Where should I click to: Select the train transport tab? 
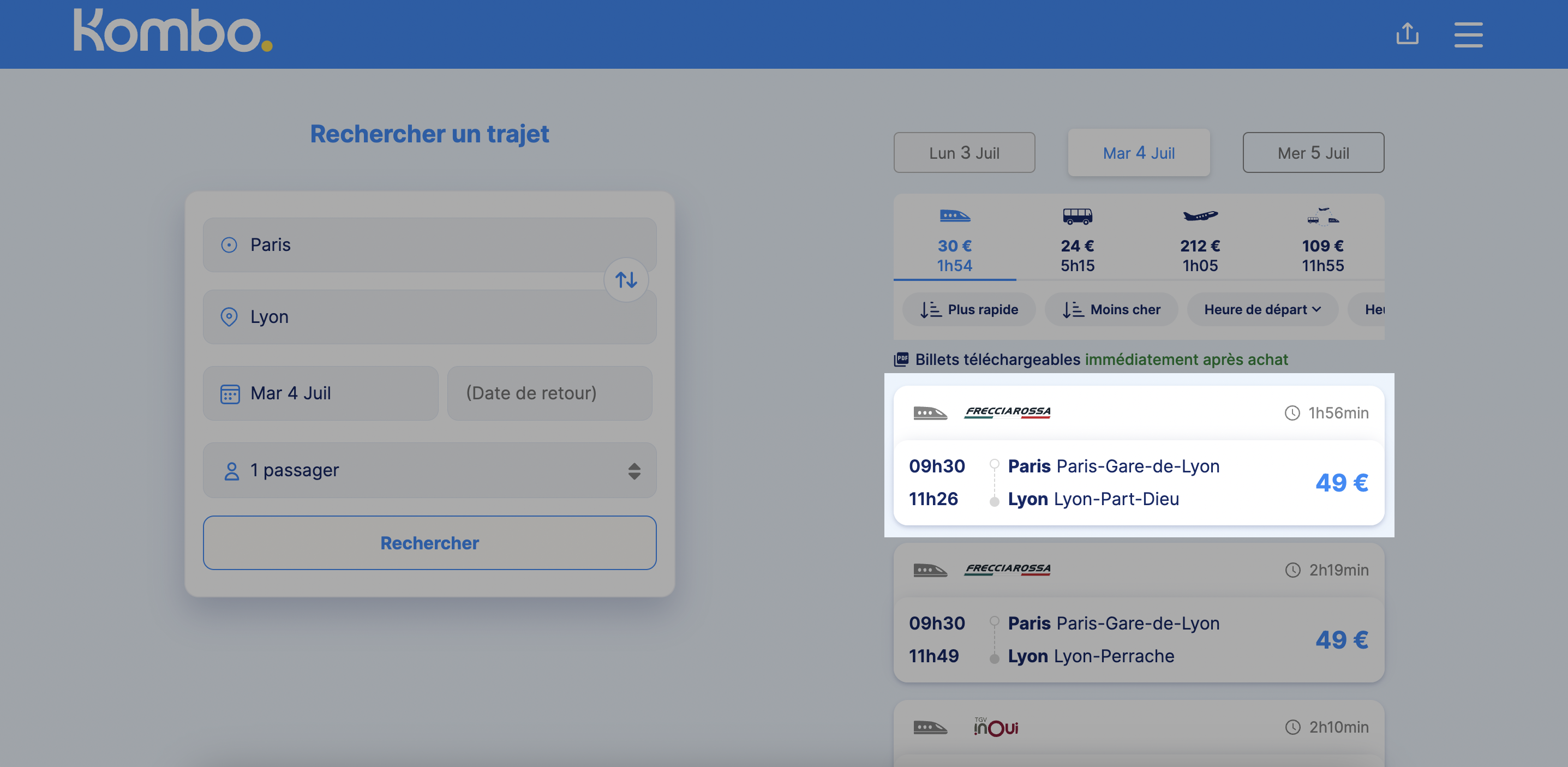click(954, 238)
